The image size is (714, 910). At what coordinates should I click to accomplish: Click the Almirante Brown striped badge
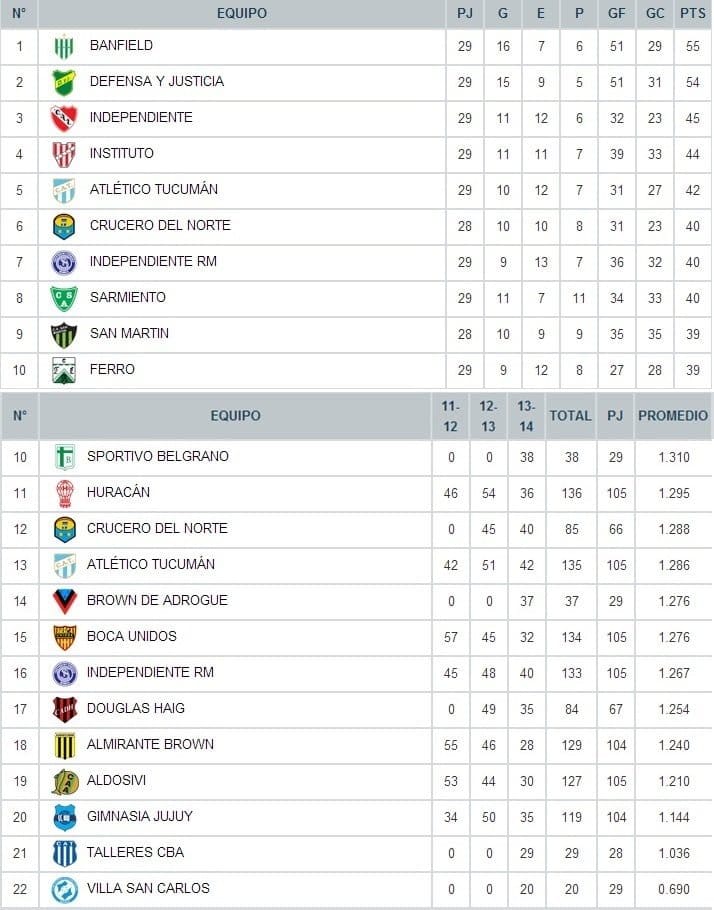click(64, 745)
